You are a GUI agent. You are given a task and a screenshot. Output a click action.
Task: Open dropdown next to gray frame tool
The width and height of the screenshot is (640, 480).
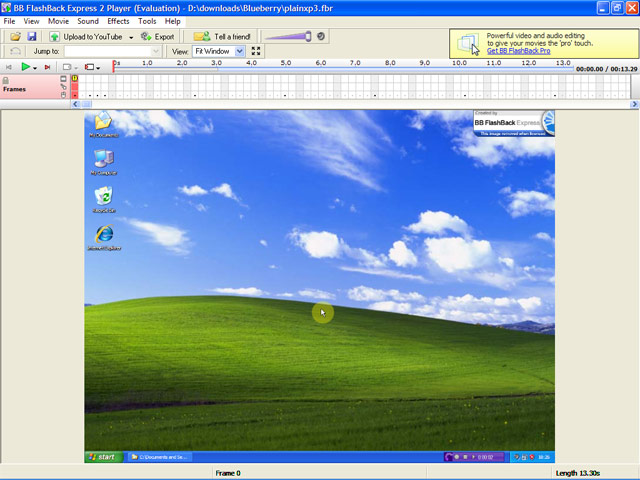pos(76,68)
